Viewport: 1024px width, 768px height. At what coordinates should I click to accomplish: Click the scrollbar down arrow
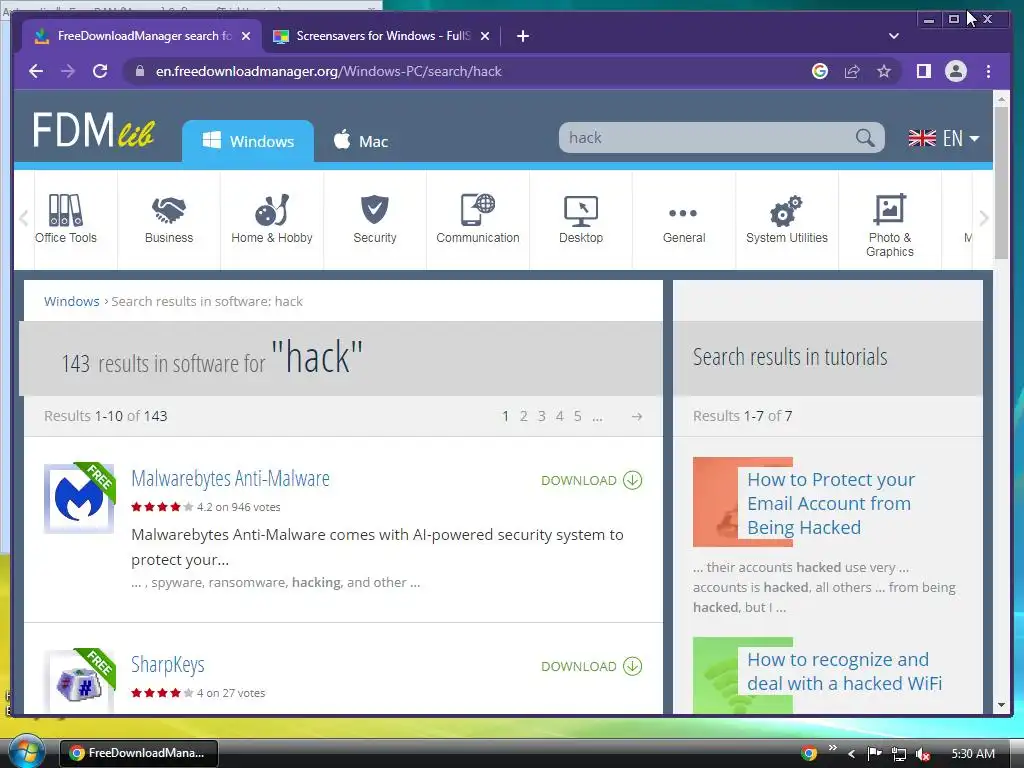[1001, 705]
